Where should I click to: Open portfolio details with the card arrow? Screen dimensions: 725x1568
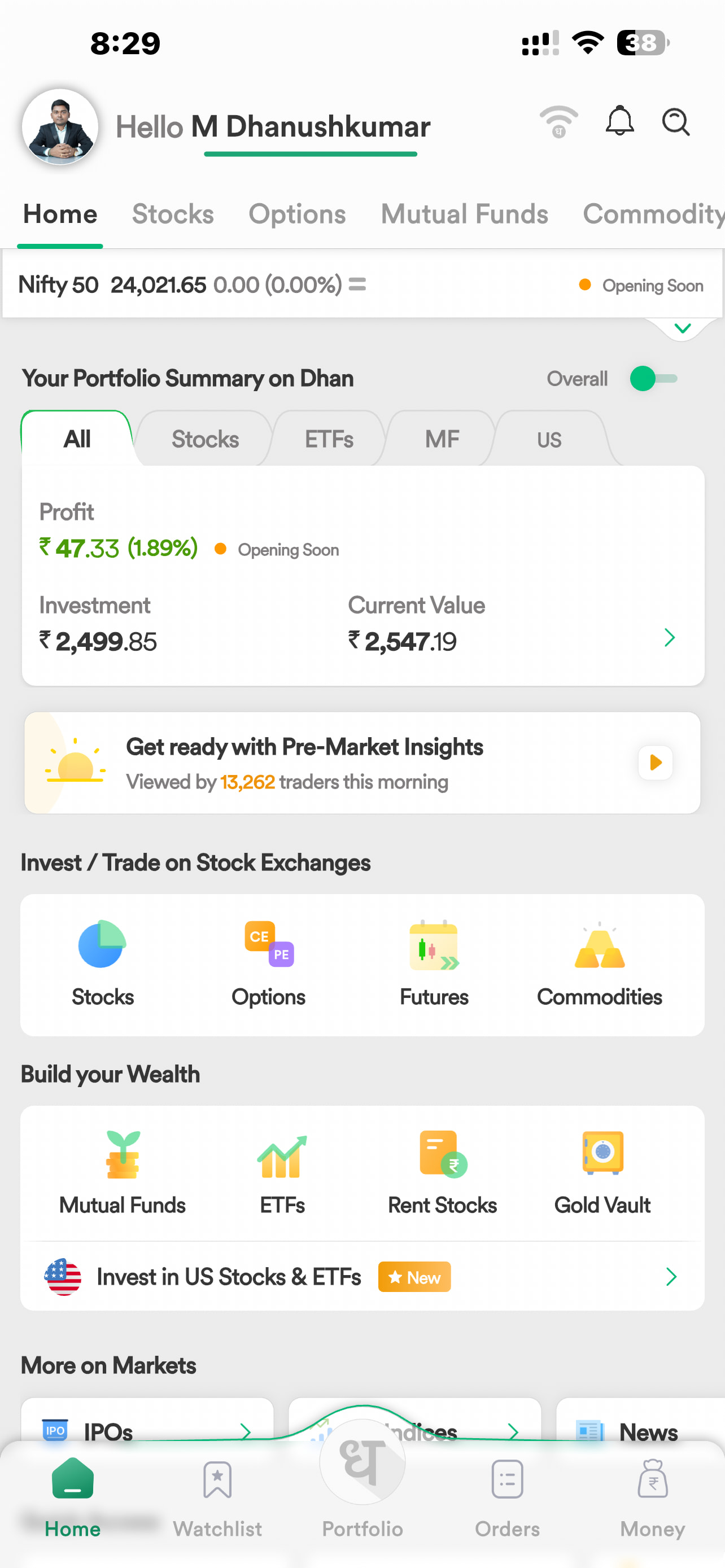pos(670,637)
